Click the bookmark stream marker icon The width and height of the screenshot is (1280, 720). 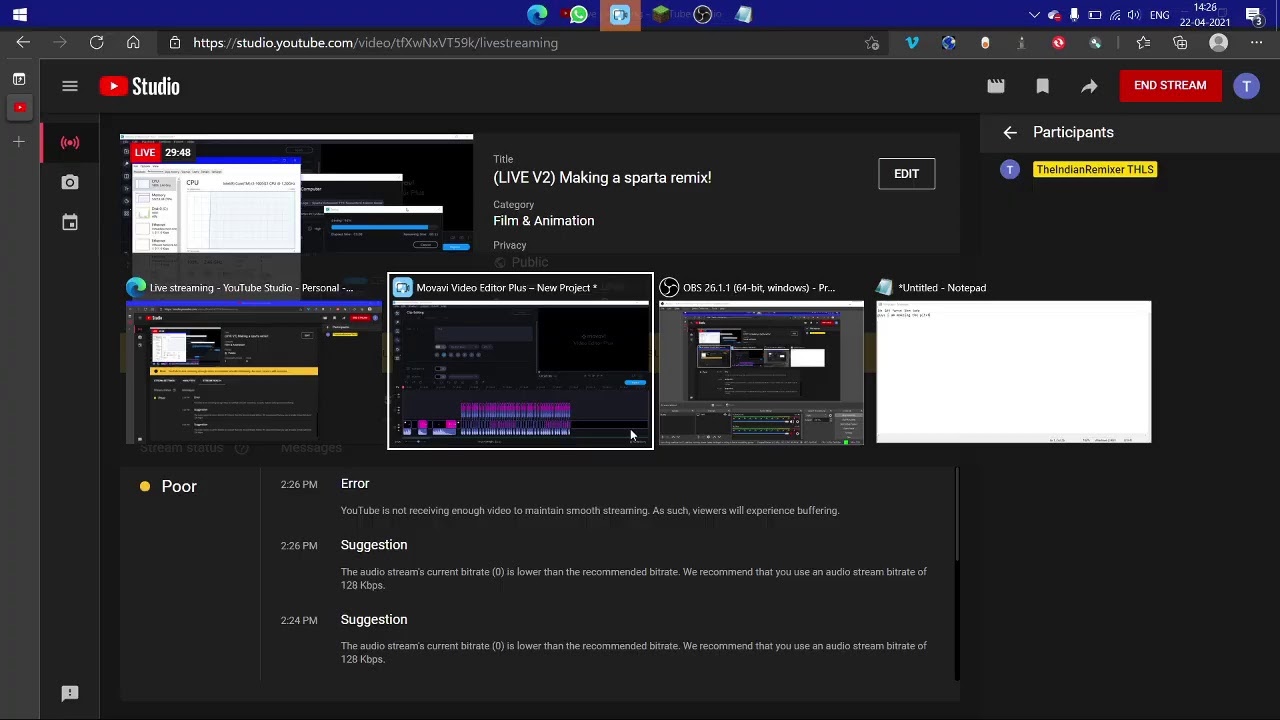coord(1042,86)
